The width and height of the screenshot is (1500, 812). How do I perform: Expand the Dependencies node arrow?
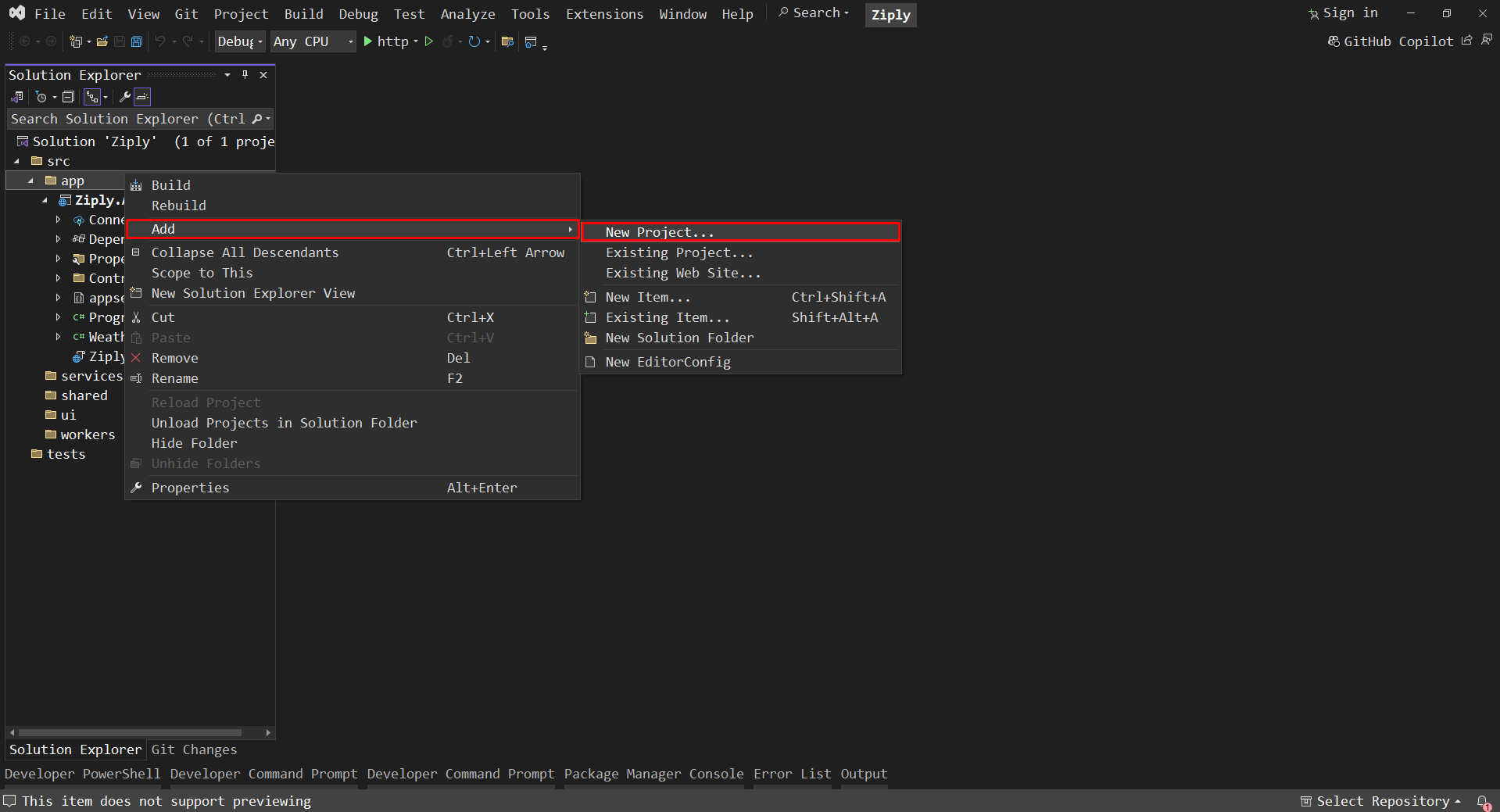pyautogui.click(x=59, y=239)
